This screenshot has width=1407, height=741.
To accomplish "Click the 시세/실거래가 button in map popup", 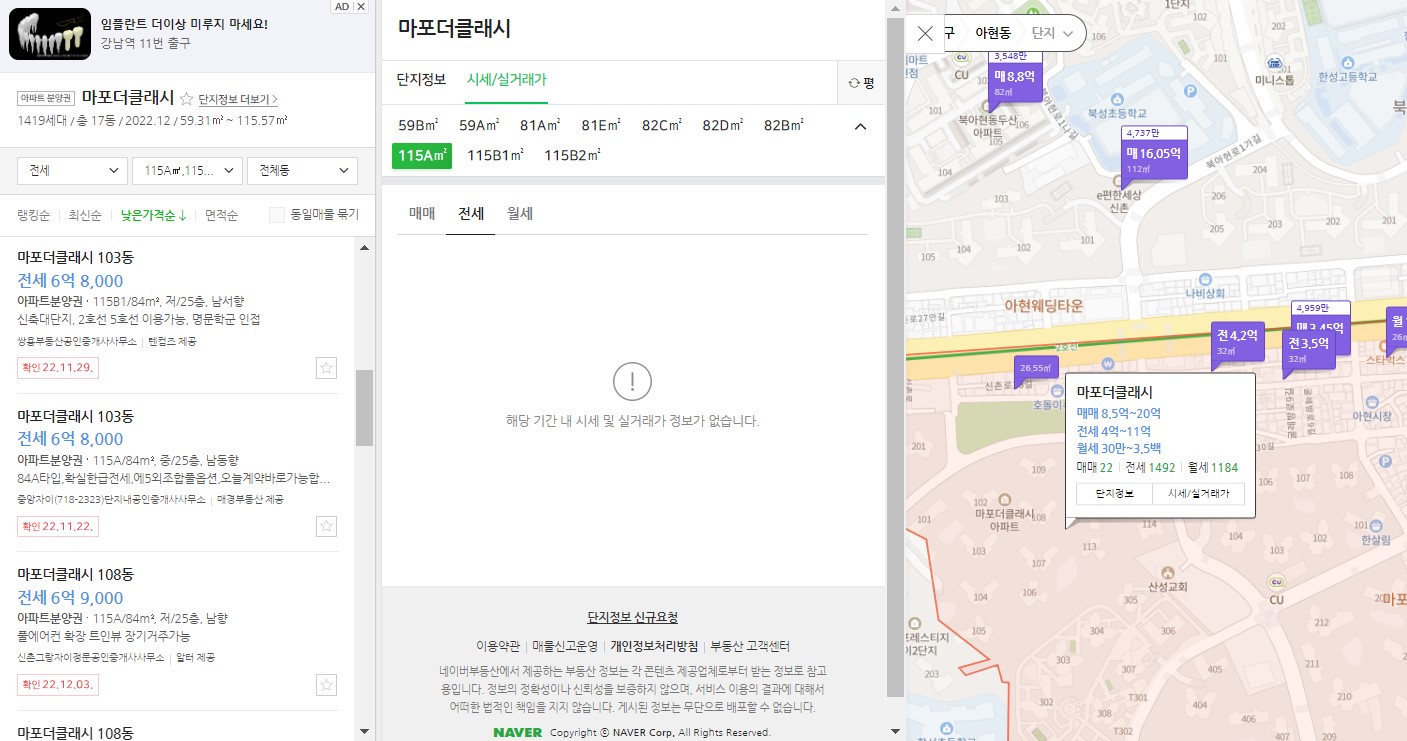I will click(1199, 494).
